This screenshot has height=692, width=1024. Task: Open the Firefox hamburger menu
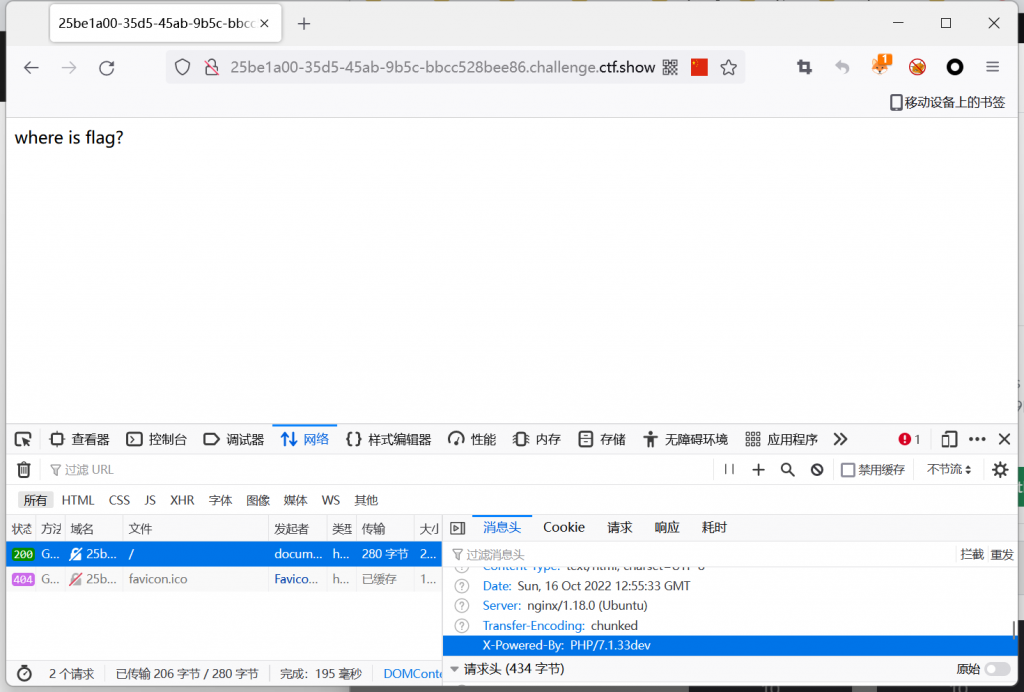993,67
